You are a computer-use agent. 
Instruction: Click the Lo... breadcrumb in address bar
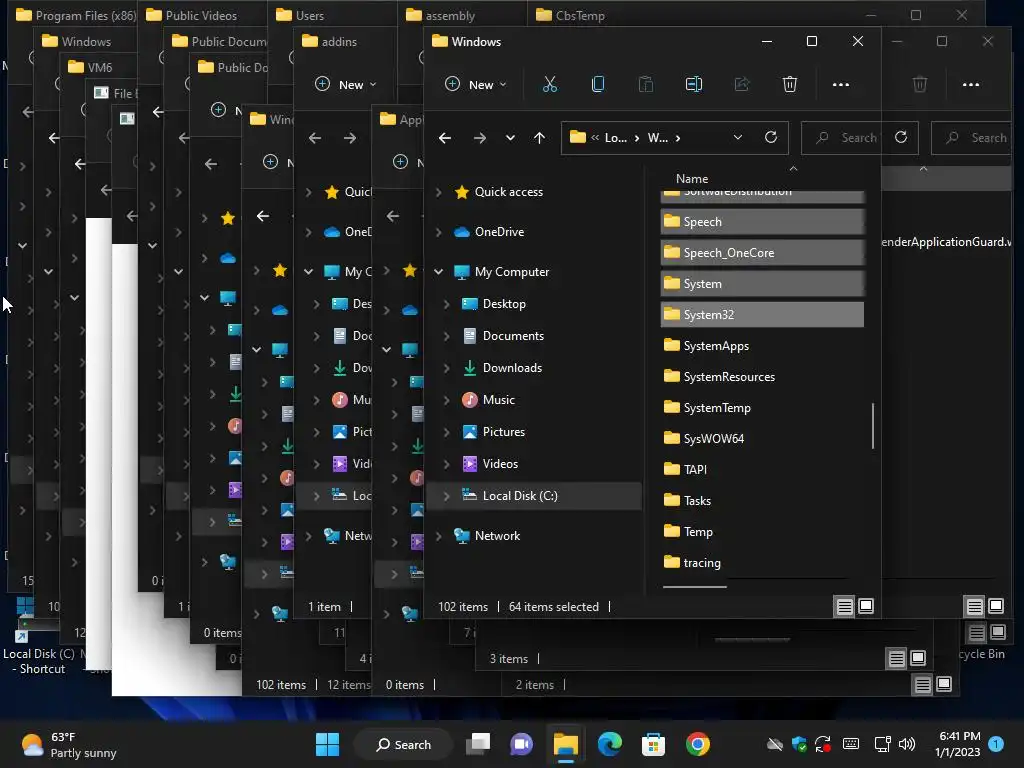615,138
